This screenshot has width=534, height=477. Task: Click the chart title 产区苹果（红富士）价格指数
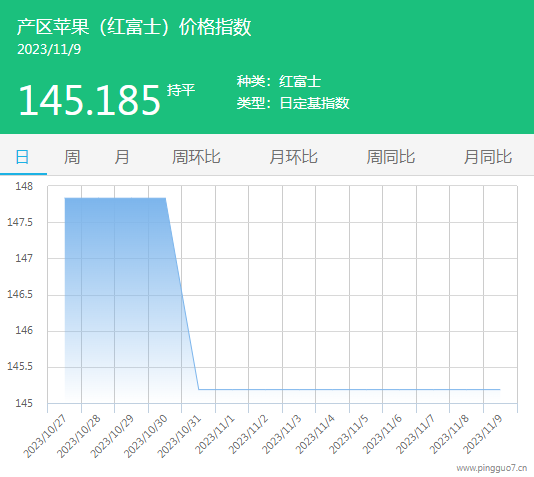coord(134,27)
